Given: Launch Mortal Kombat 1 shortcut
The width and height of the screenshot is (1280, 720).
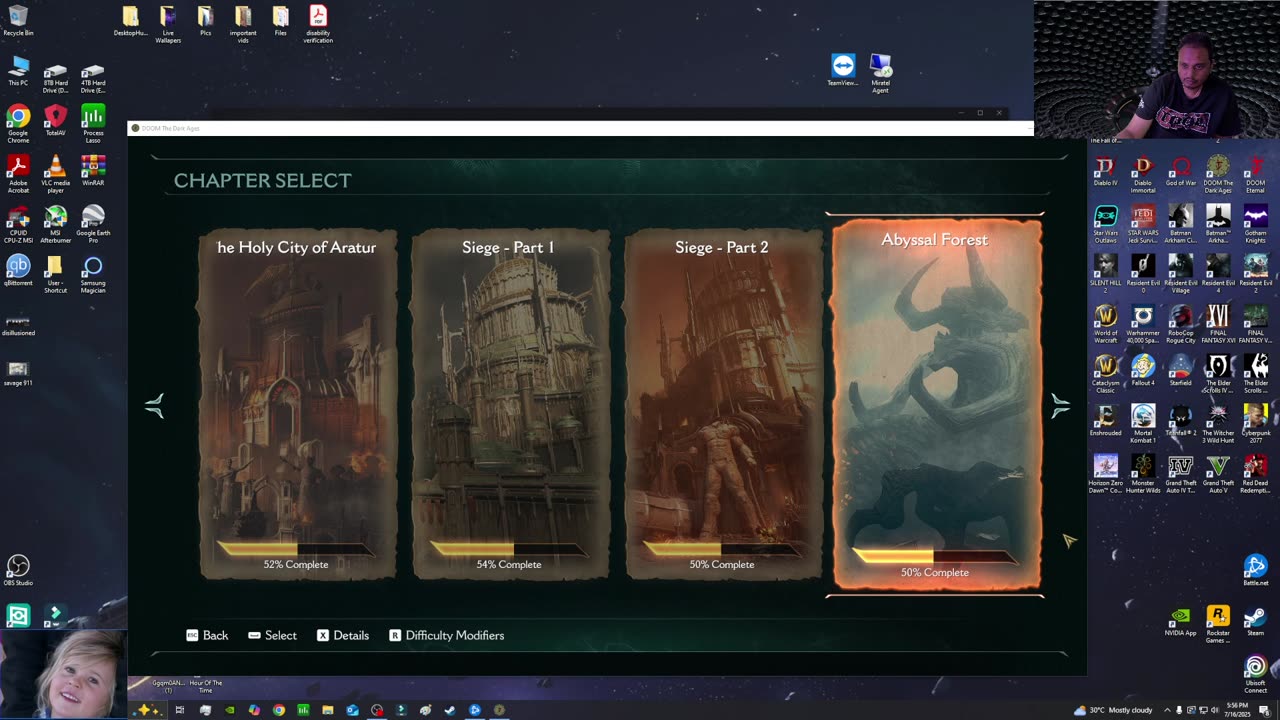Looking at the screenshot, I should pyautogui.click(x=1143, y=424).
